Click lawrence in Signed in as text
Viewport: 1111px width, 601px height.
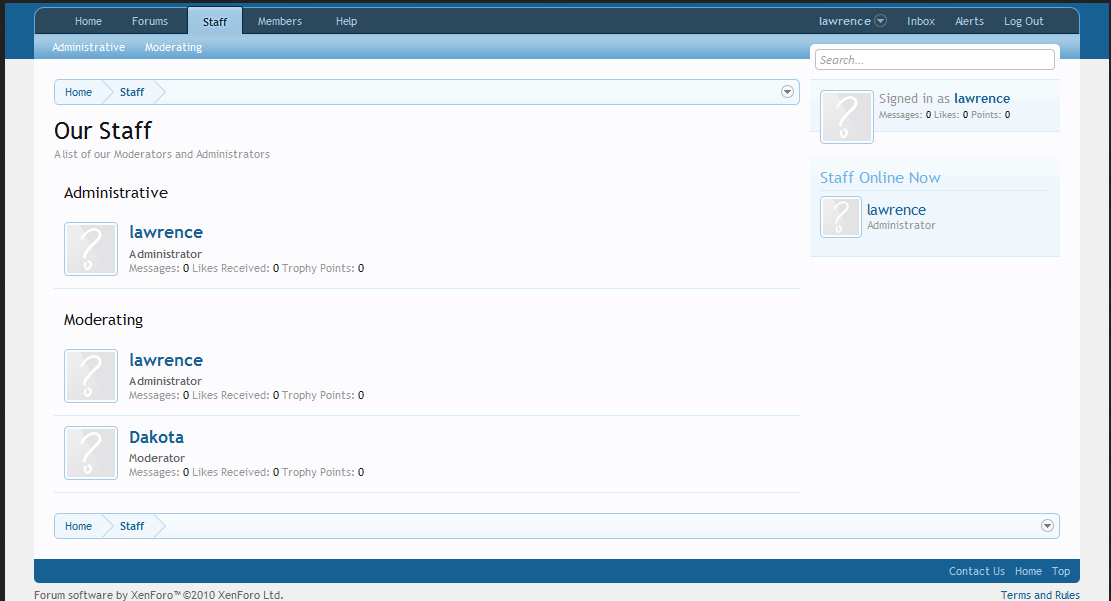click(982, 99)
